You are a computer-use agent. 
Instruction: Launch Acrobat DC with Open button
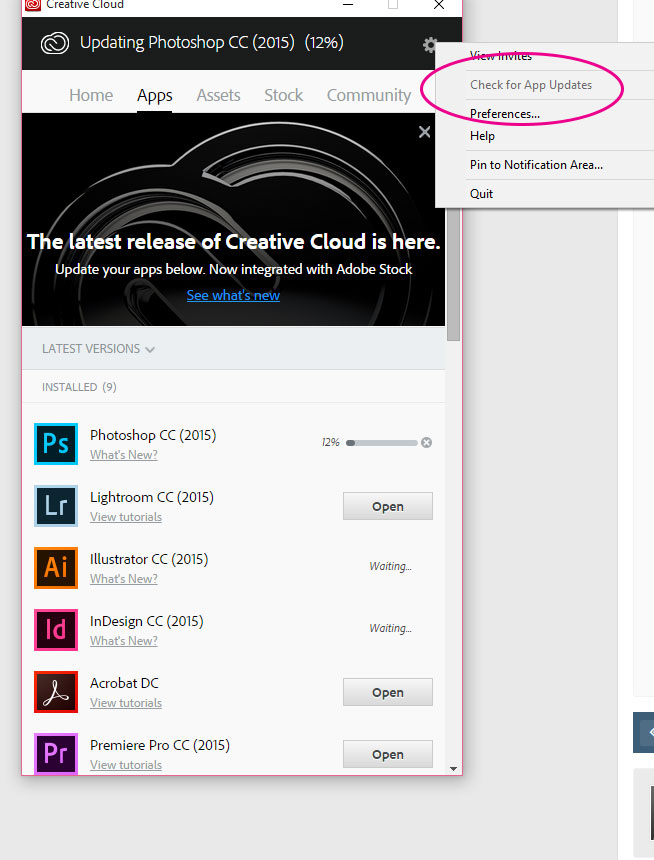click(388, 692)
